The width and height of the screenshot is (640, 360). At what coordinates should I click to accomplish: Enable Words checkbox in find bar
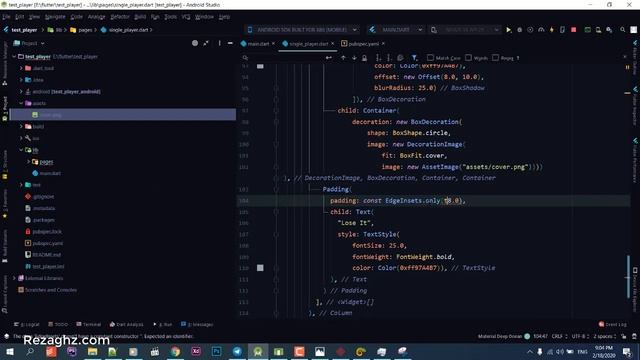tap(468, 58)
